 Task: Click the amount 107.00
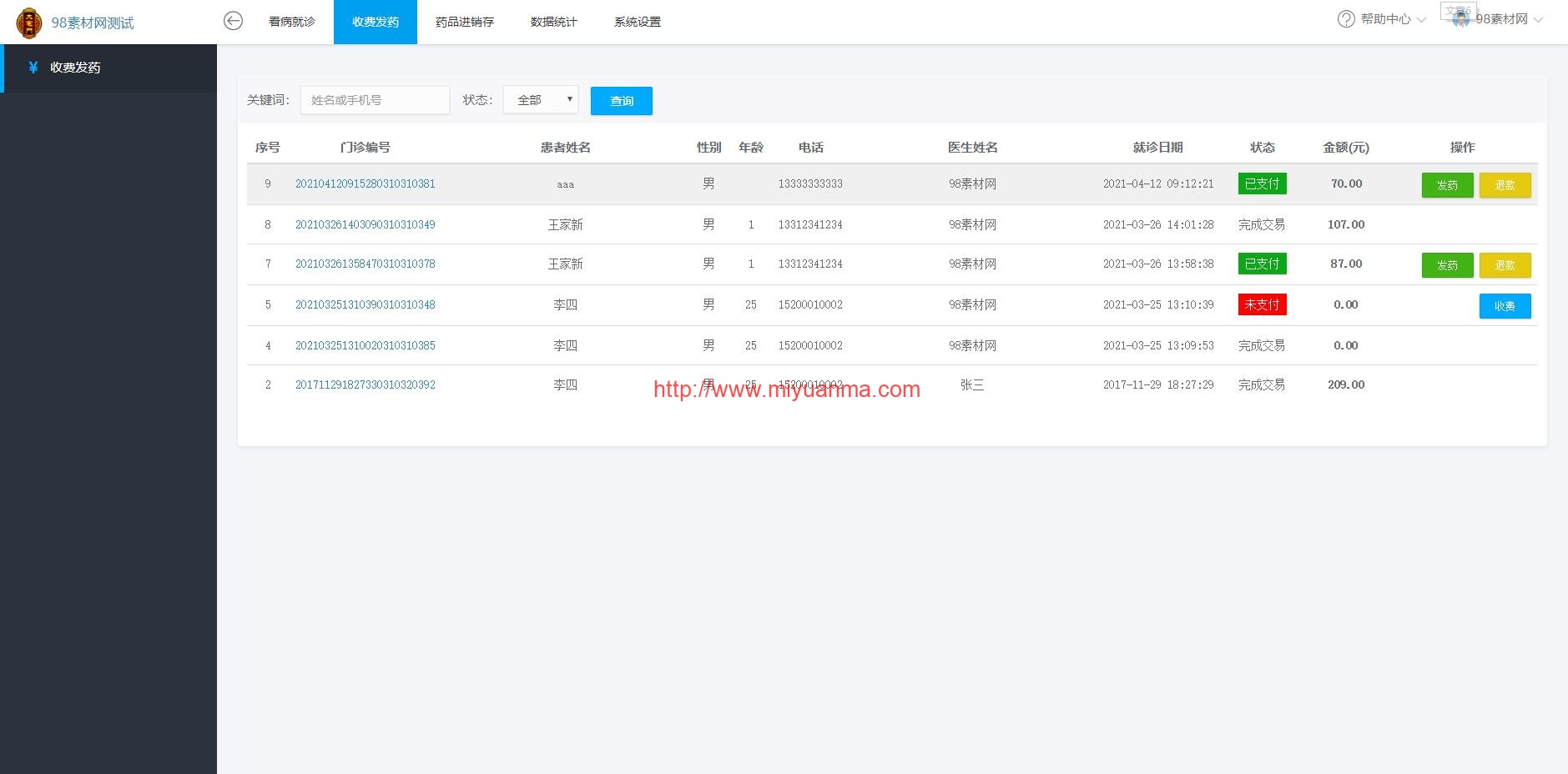pos(1346,224)
